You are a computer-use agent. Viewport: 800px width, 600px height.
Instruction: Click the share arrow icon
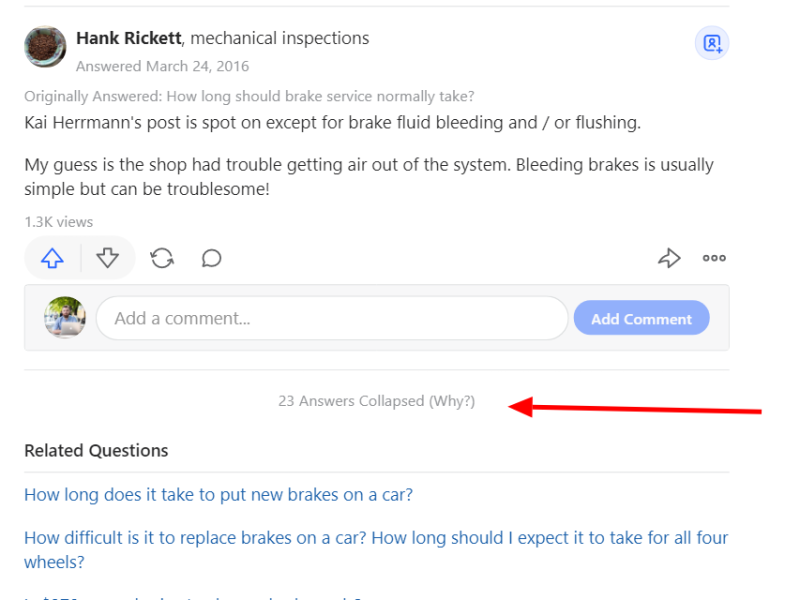click(x=669, y=258)
